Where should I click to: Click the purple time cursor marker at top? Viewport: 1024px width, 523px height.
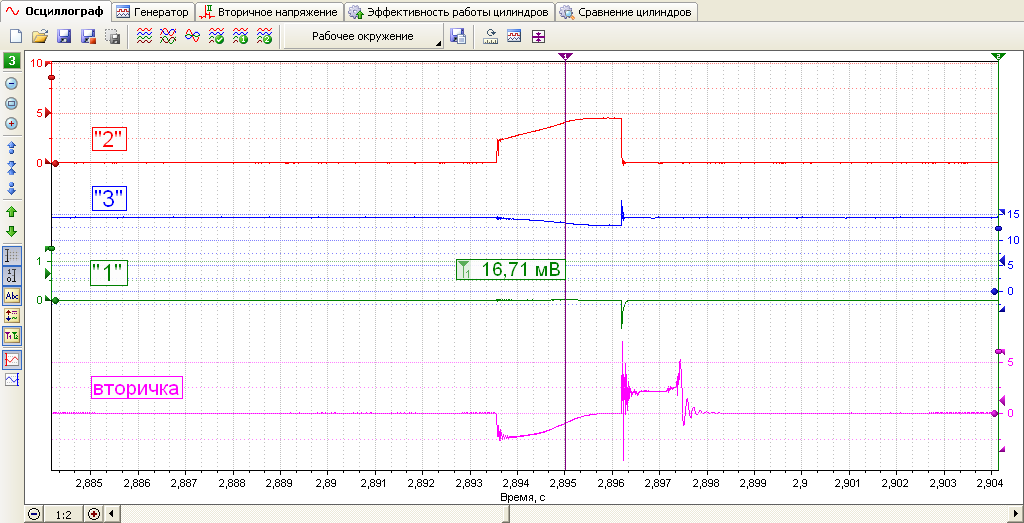point(565,57)
